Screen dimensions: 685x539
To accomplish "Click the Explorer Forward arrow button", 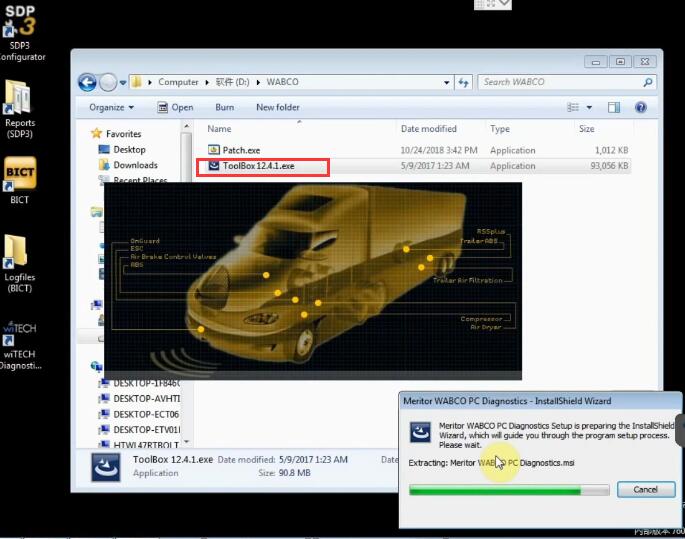I will [107, 82].
